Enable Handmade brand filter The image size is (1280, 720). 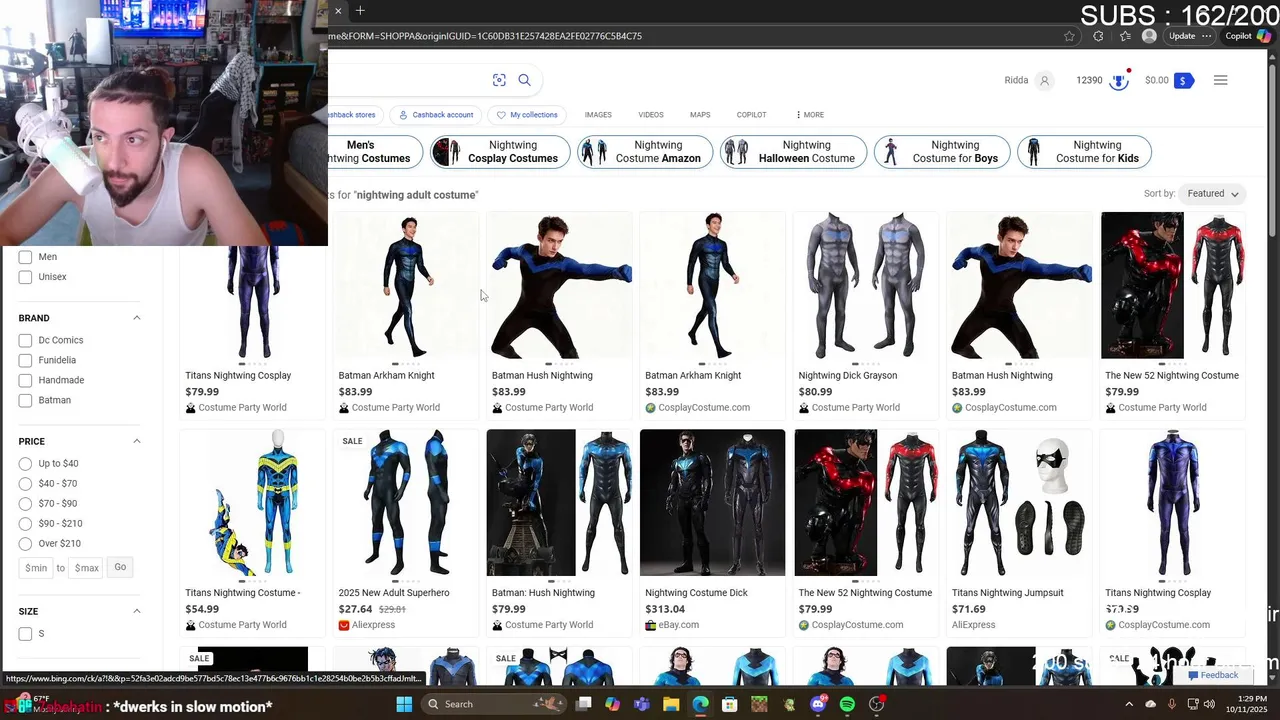click(25, 380)
